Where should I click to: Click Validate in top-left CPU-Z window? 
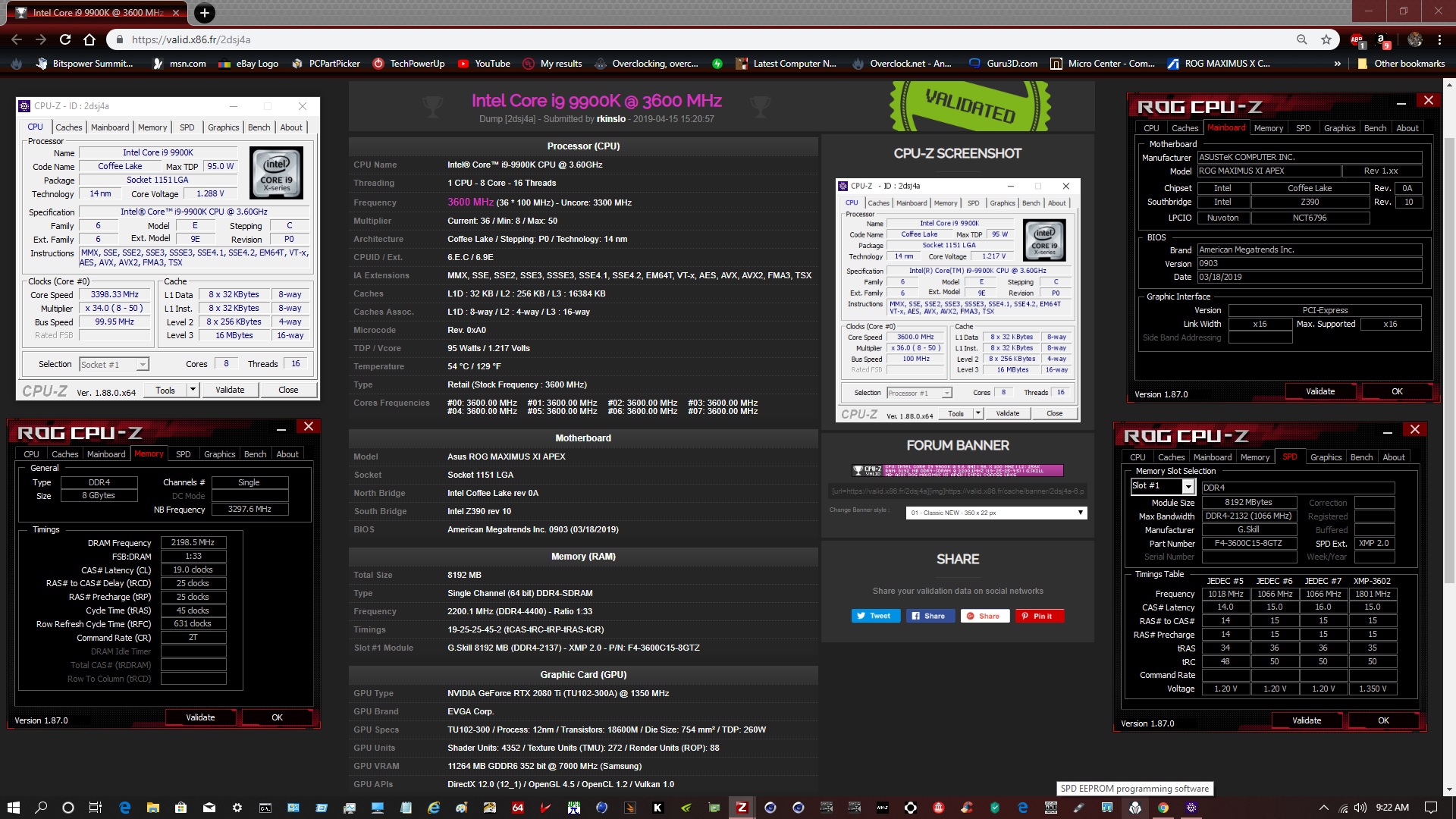tap(230, 390)
